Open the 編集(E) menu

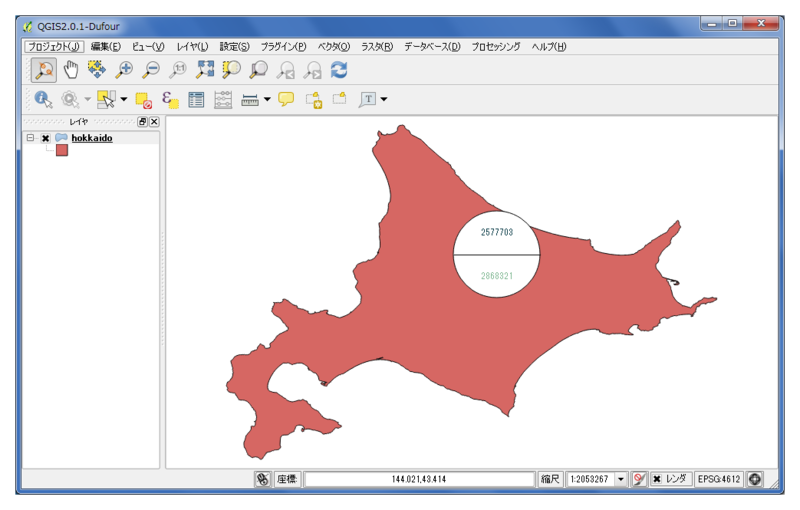[x=106, y=46]
